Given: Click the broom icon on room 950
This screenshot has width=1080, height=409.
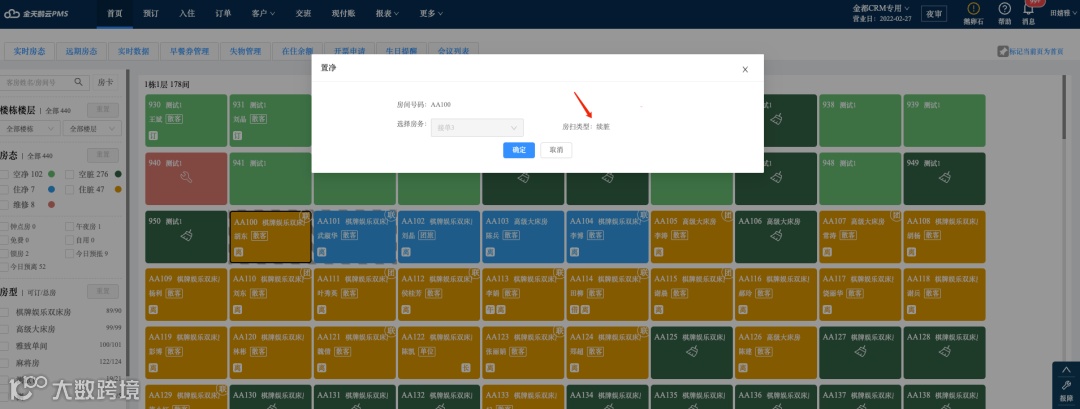Looking at the screenshot, I should point(186,236).
